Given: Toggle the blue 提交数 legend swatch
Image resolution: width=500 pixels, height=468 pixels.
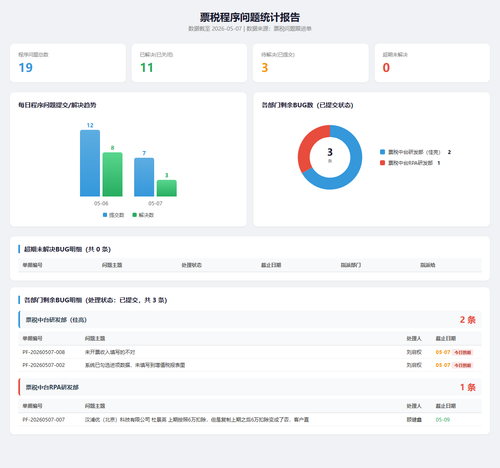Looking at the screenshot, I should tap(105, 215).
